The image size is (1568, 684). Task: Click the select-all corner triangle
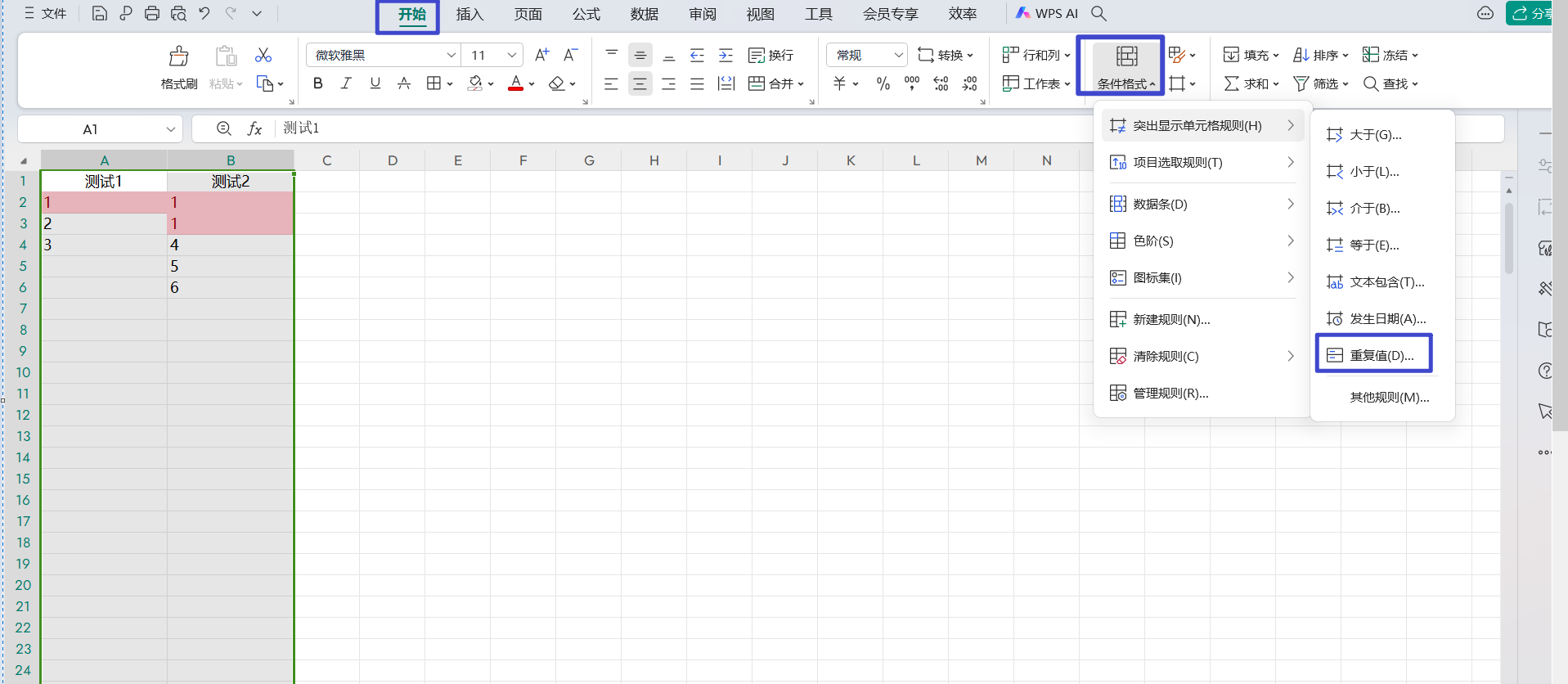24,161
